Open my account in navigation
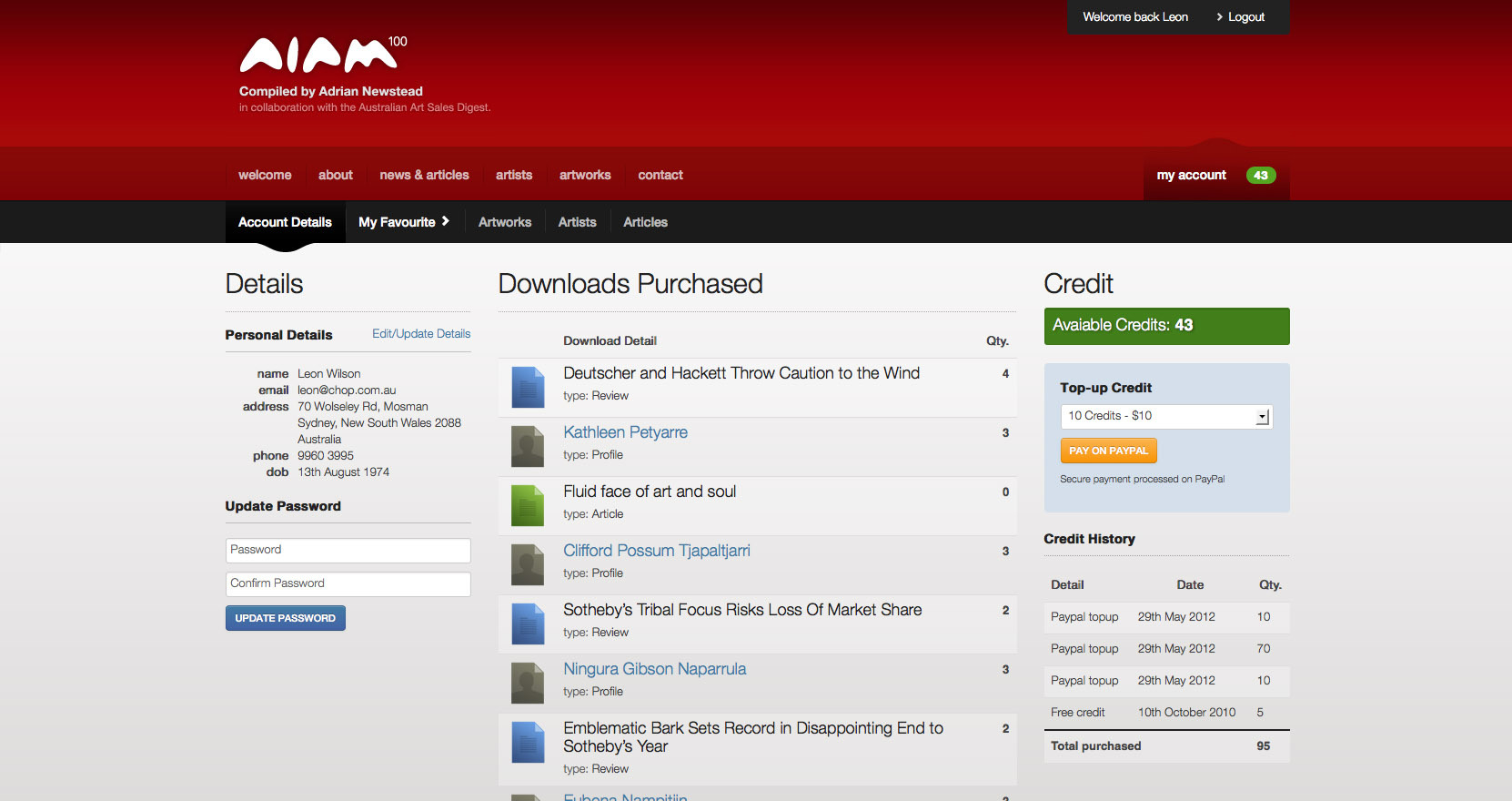Viewport: 1512px width, 801px height. click(1192, 175)
